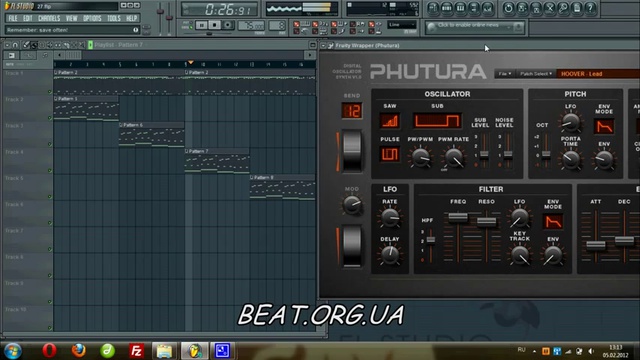
Task: Open the Playlist options menu arrow
Action: point(7,45)
